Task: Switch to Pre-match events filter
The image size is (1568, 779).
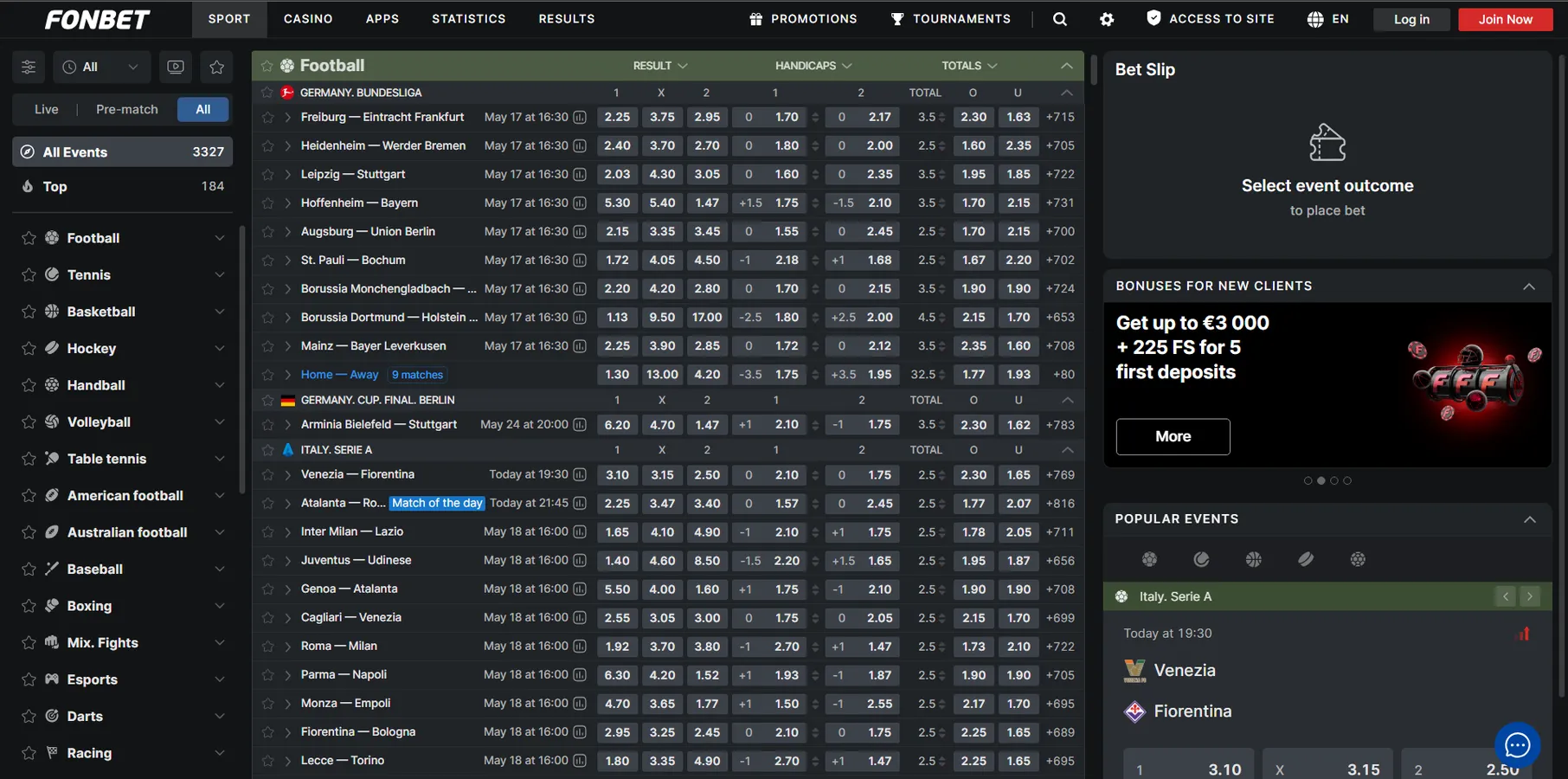Action: pos(127,109)
